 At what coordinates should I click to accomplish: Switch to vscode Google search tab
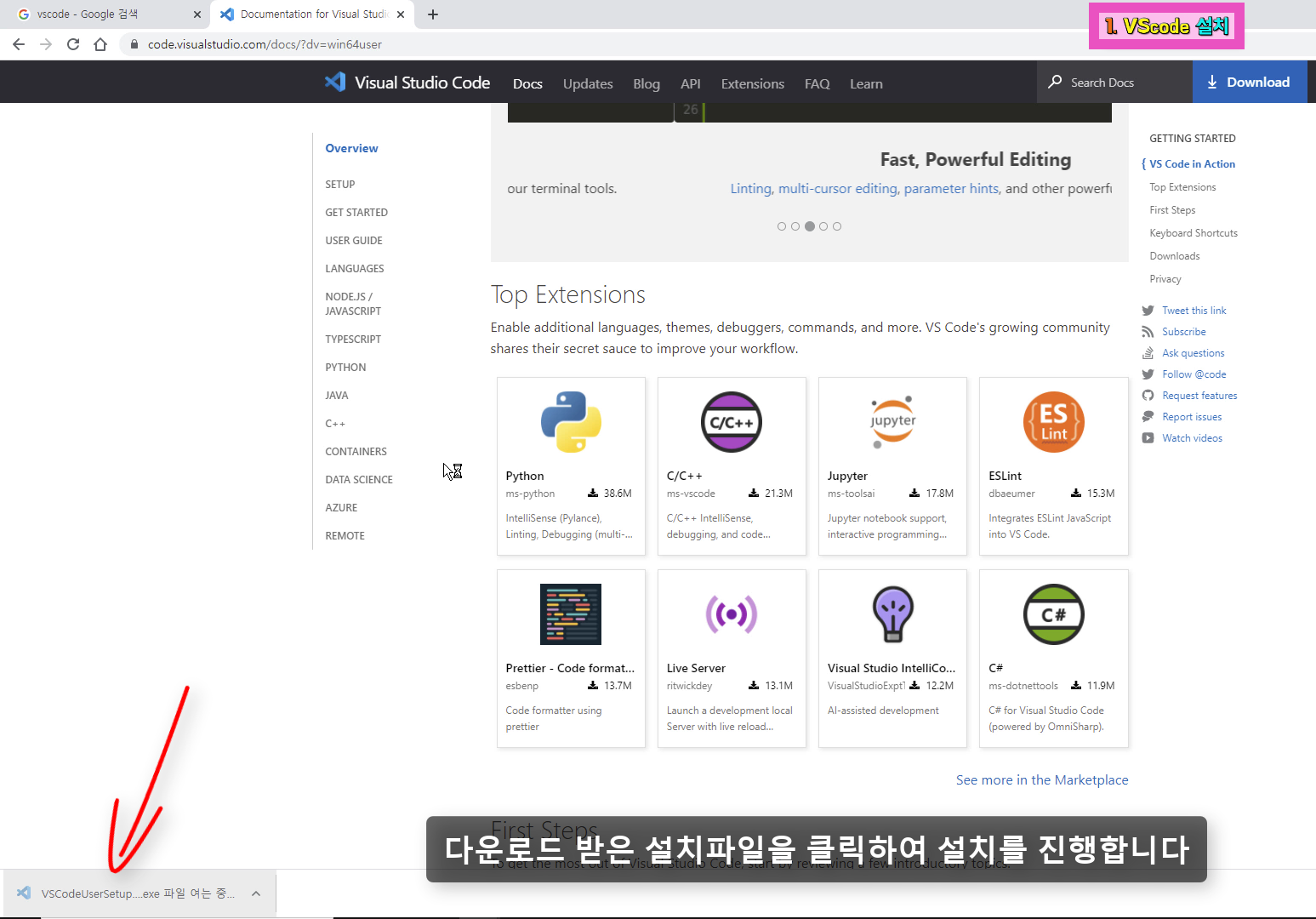[106, 14]
